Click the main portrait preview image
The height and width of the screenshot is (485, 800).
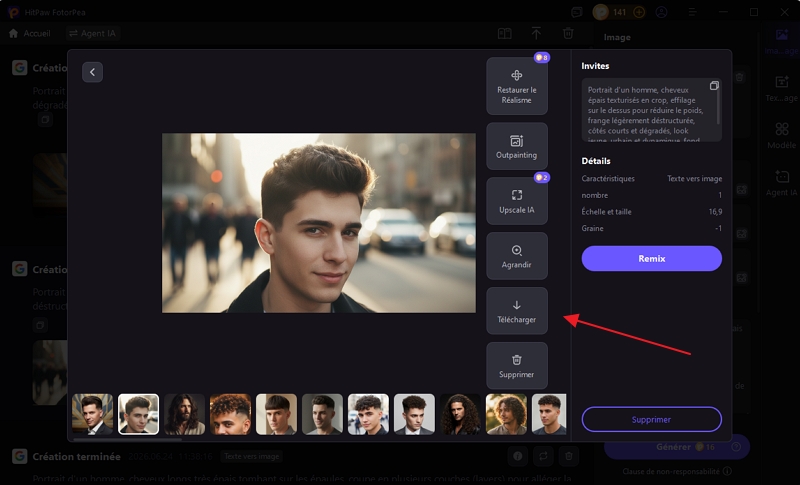[x=319, y=223]
